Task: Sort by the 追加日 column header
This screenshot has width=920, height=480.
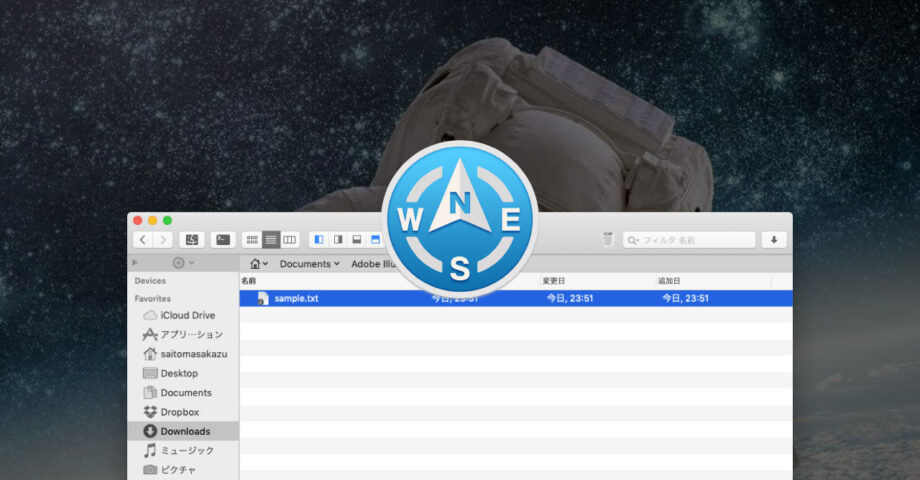Action: (669, 281)
